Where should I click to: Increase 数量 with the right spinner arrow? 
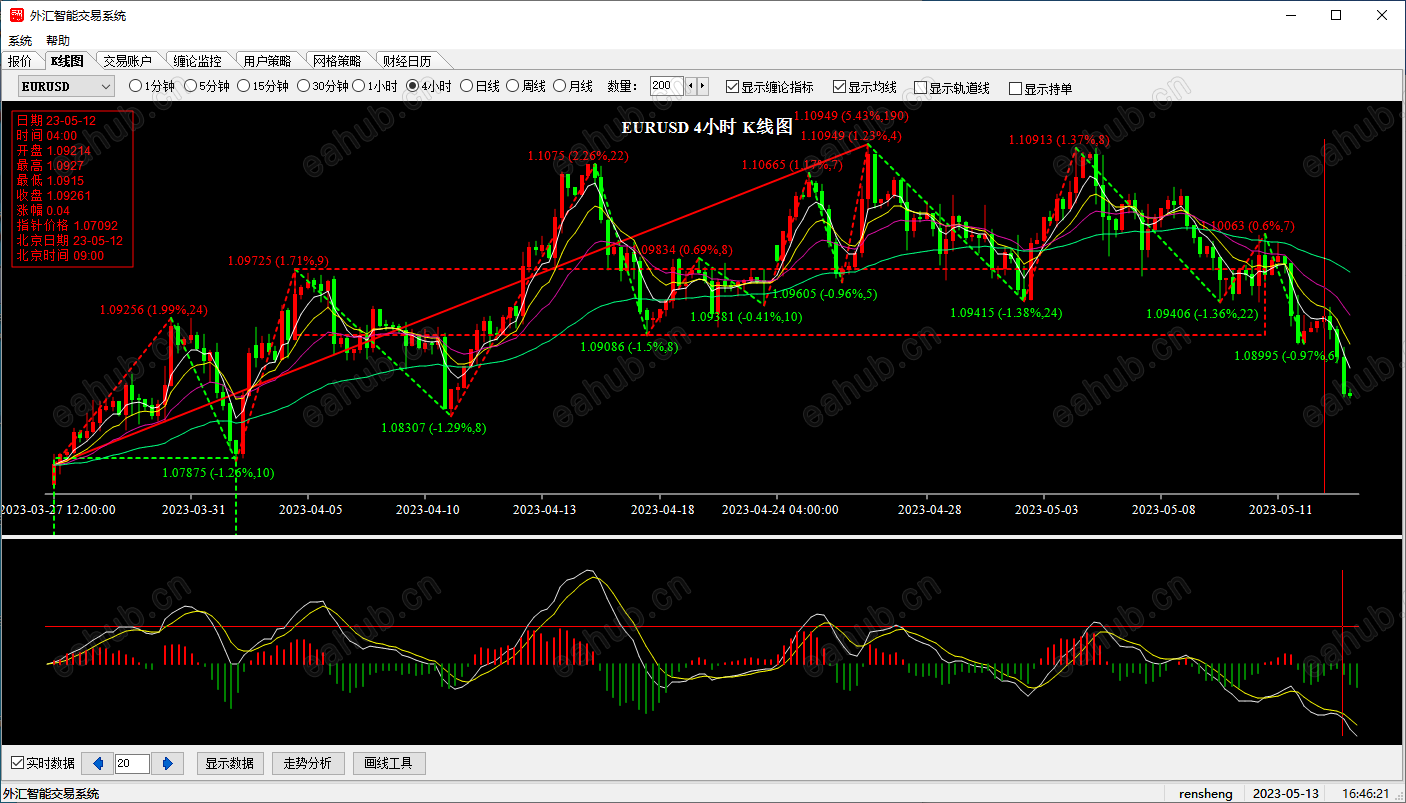[x=703, y=86]
